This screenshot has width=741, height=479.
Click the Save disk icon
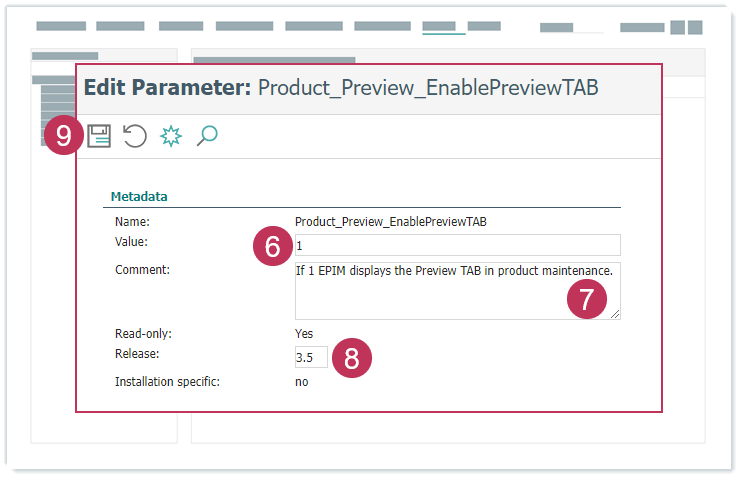coord(98,136)
